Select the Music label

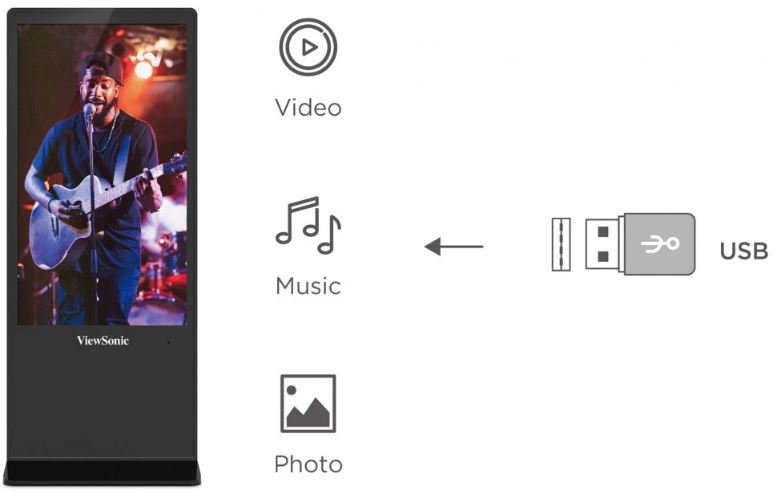(308, 286)
